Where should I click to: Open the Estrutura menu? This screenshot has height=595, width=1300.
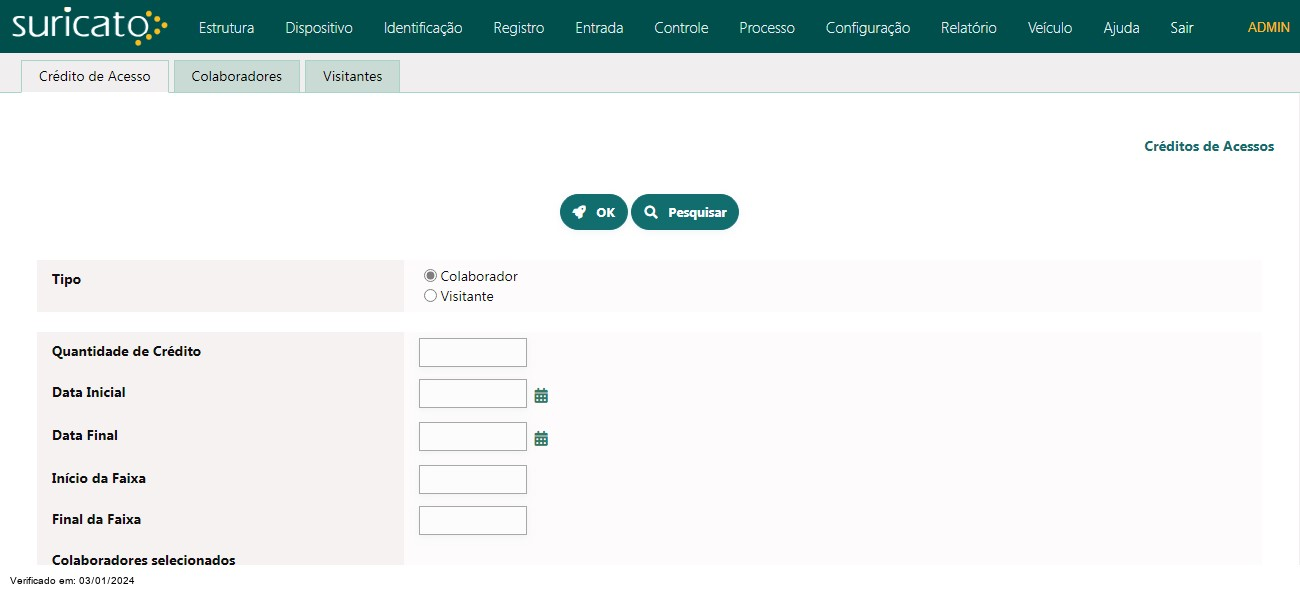coord(226,28)
